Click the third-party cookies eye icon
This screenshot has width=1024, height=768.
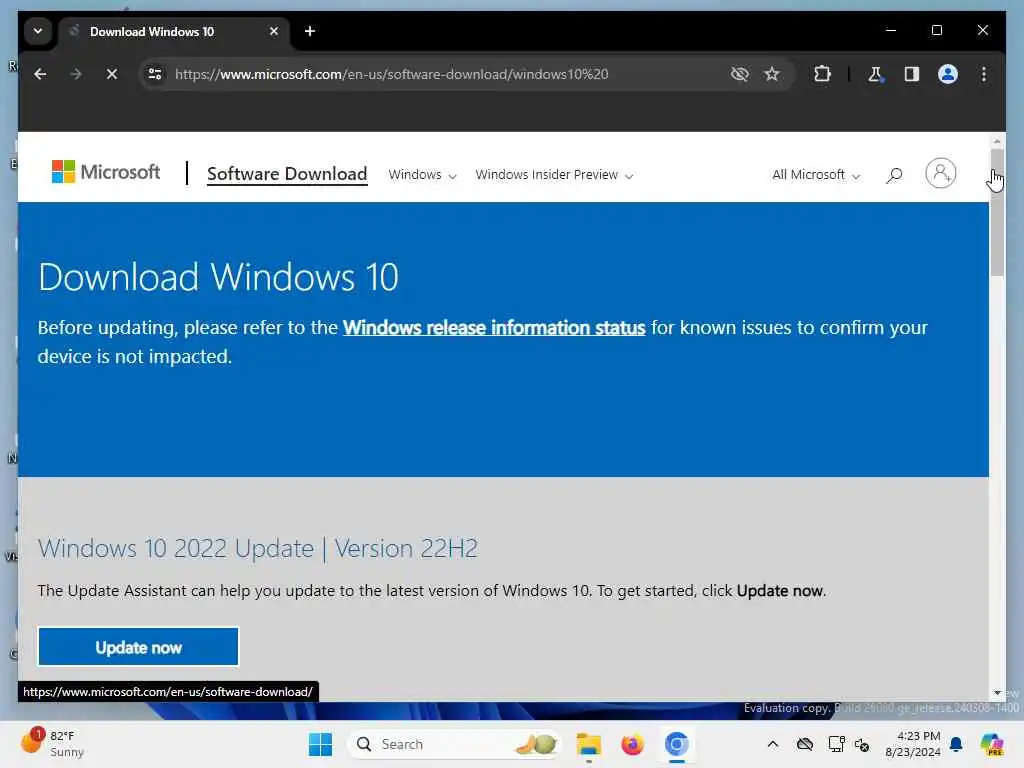click(x=739, y=74)
